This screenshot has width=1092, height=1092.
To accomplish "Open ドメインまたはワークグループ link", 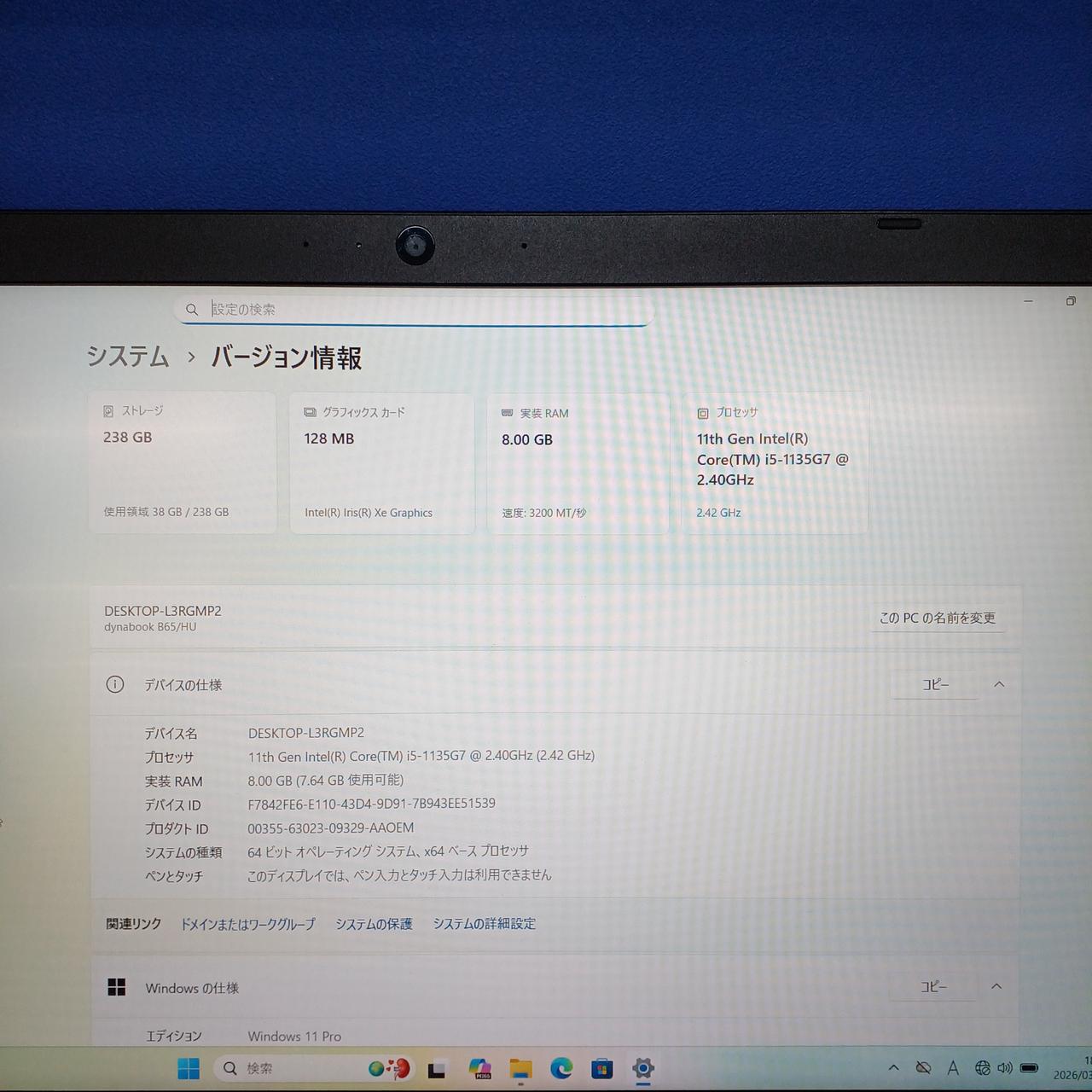I will click(247, 924).
